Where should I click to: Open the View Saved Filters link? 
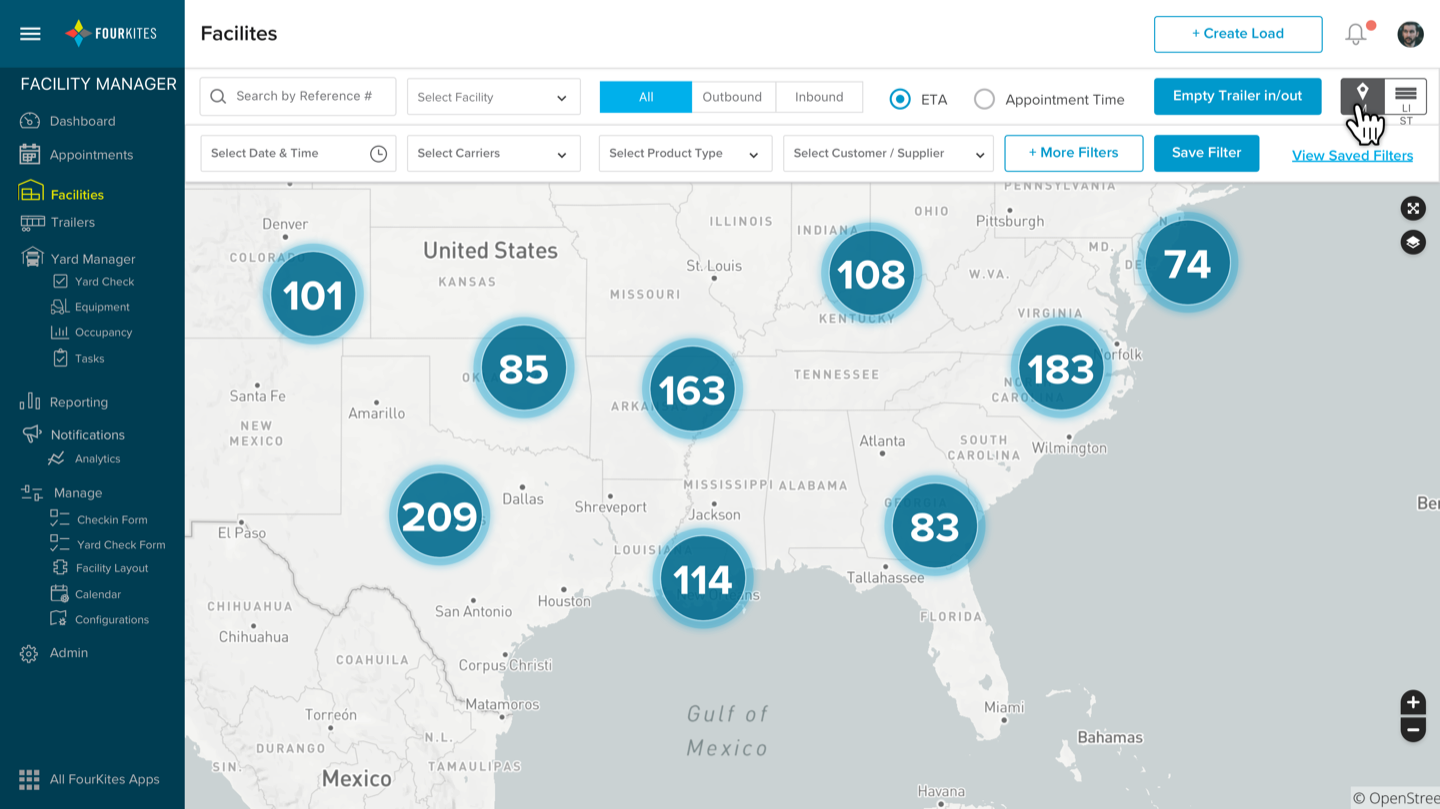click(1352, 155)
